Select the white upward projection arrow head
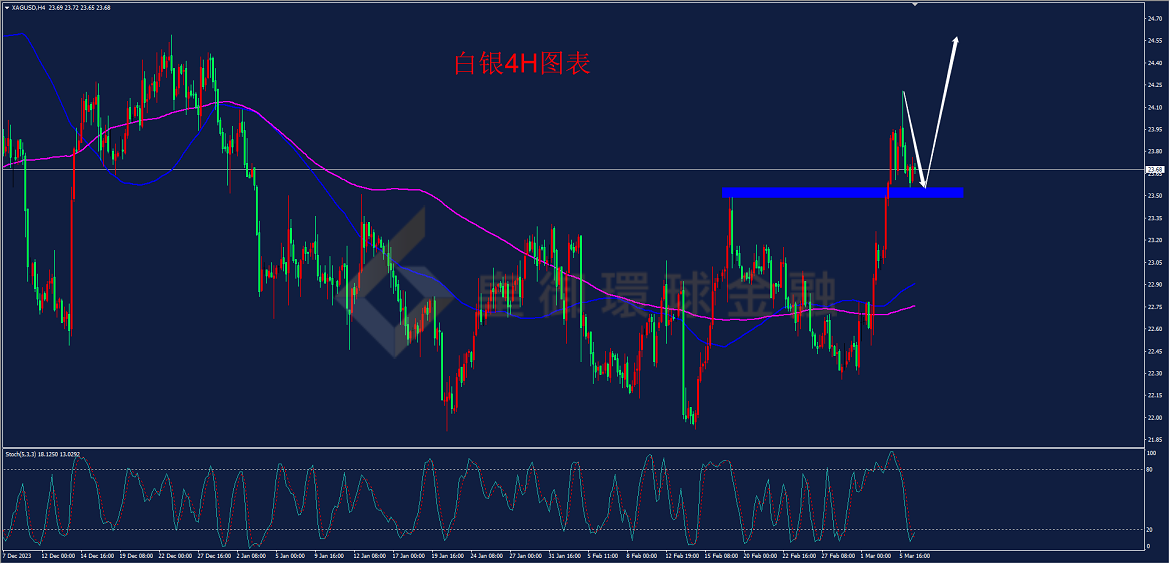This screenshot has height=564, width=1170. [x=955, y=42]
